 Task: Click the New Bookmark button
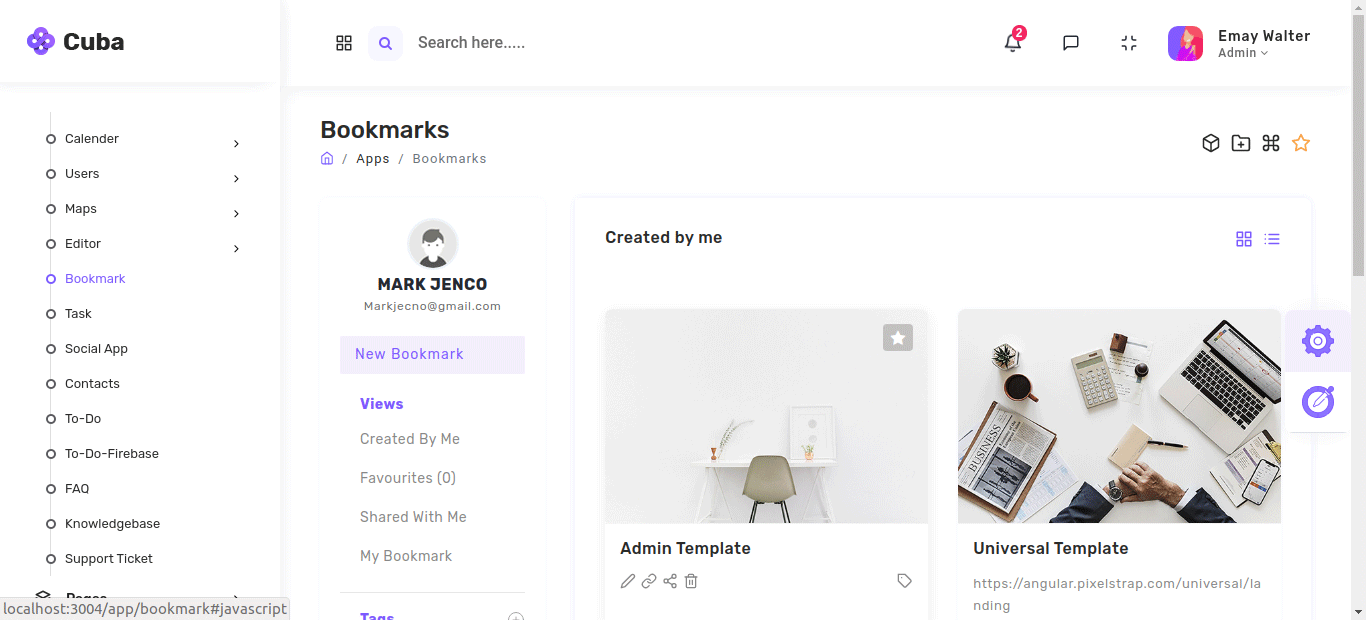432,354
